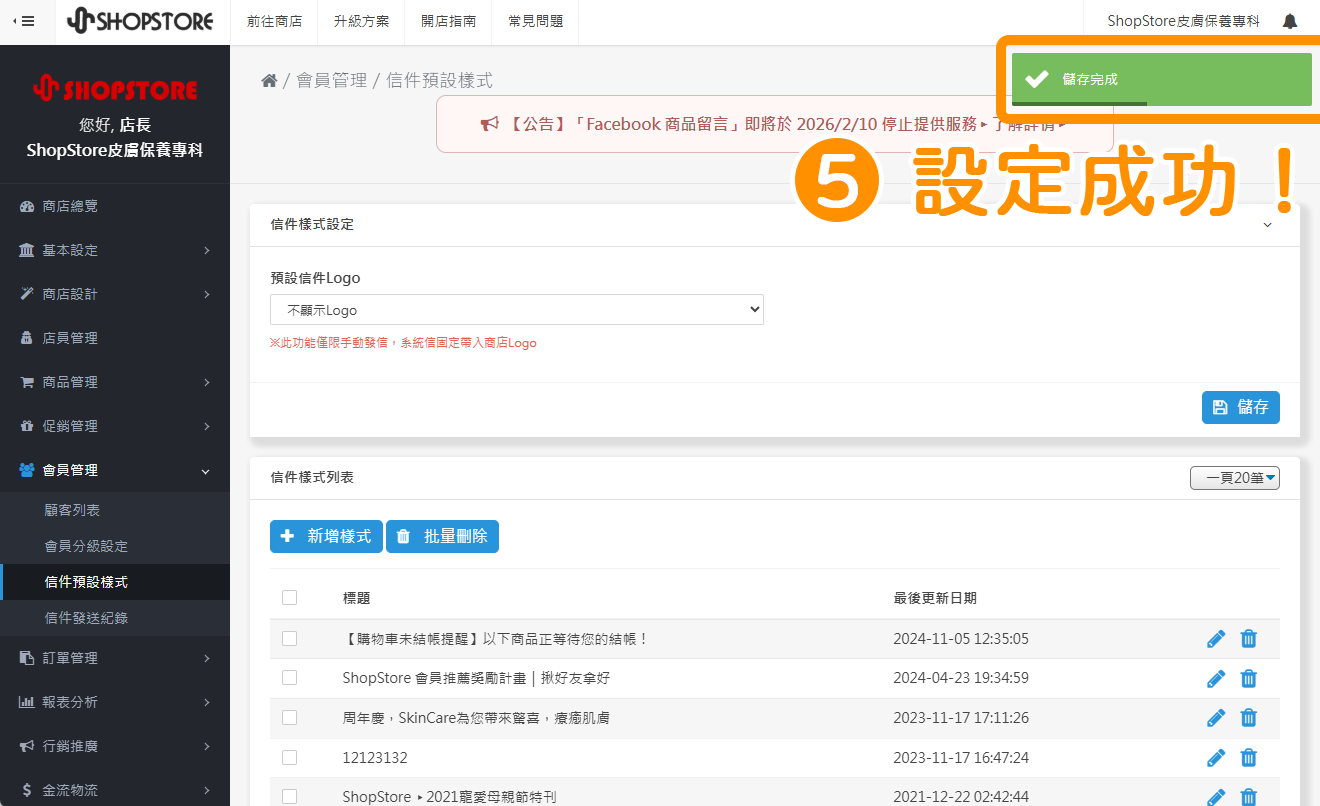
Task: Delete the 2021寵愛母親節特刊 template
Action: pos(1248,797)
